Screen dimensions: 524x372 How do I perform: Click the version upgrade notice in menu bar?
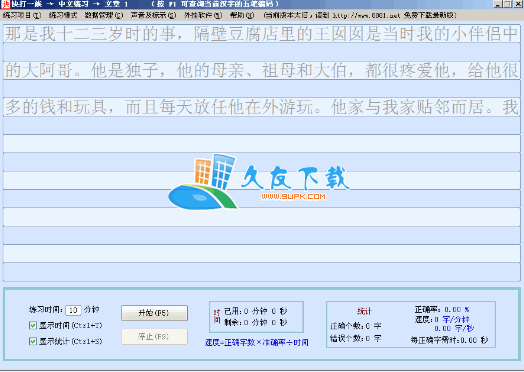360,15
